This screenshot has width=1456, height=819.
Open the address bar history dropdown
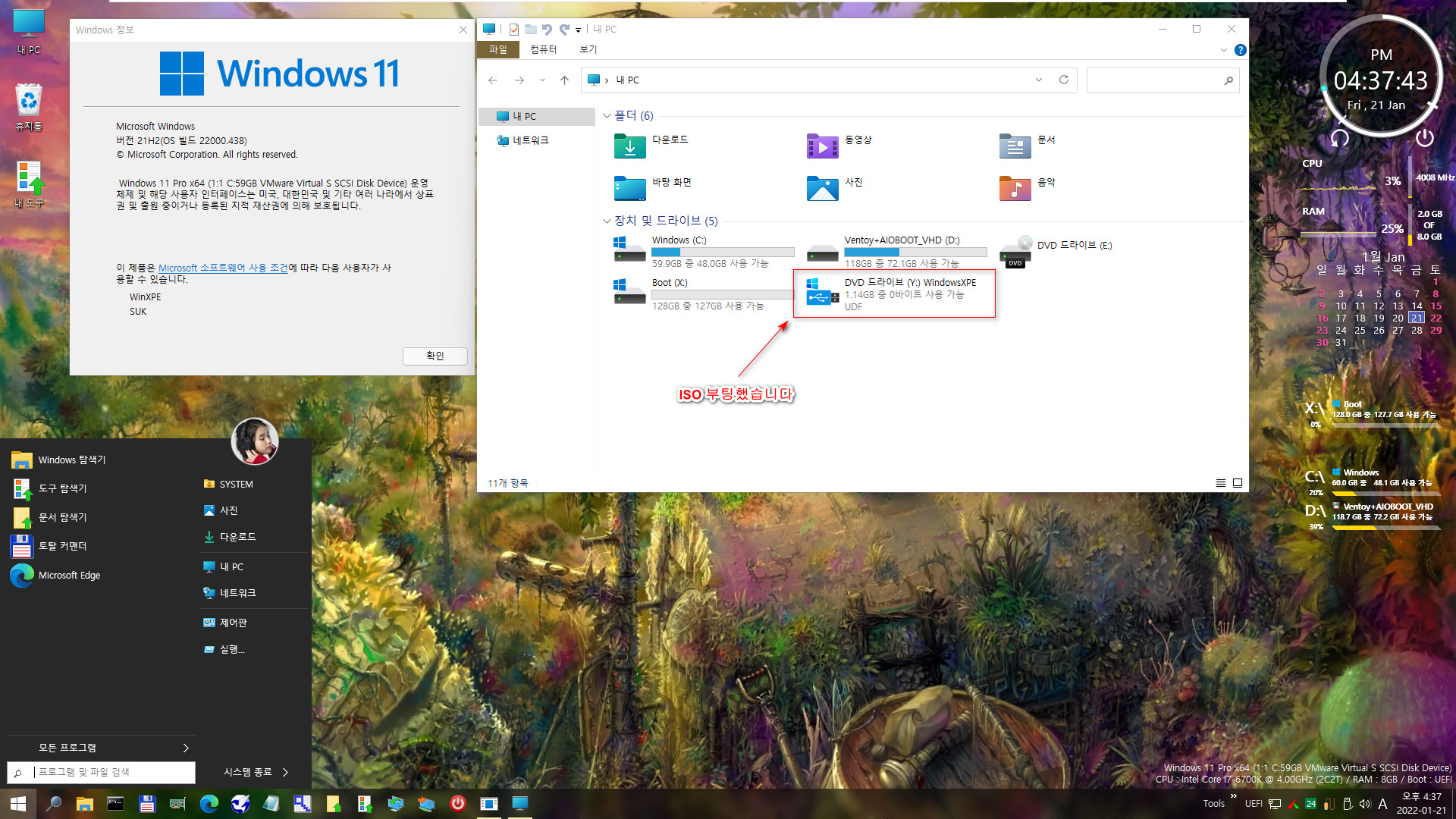pos(1039,80)
